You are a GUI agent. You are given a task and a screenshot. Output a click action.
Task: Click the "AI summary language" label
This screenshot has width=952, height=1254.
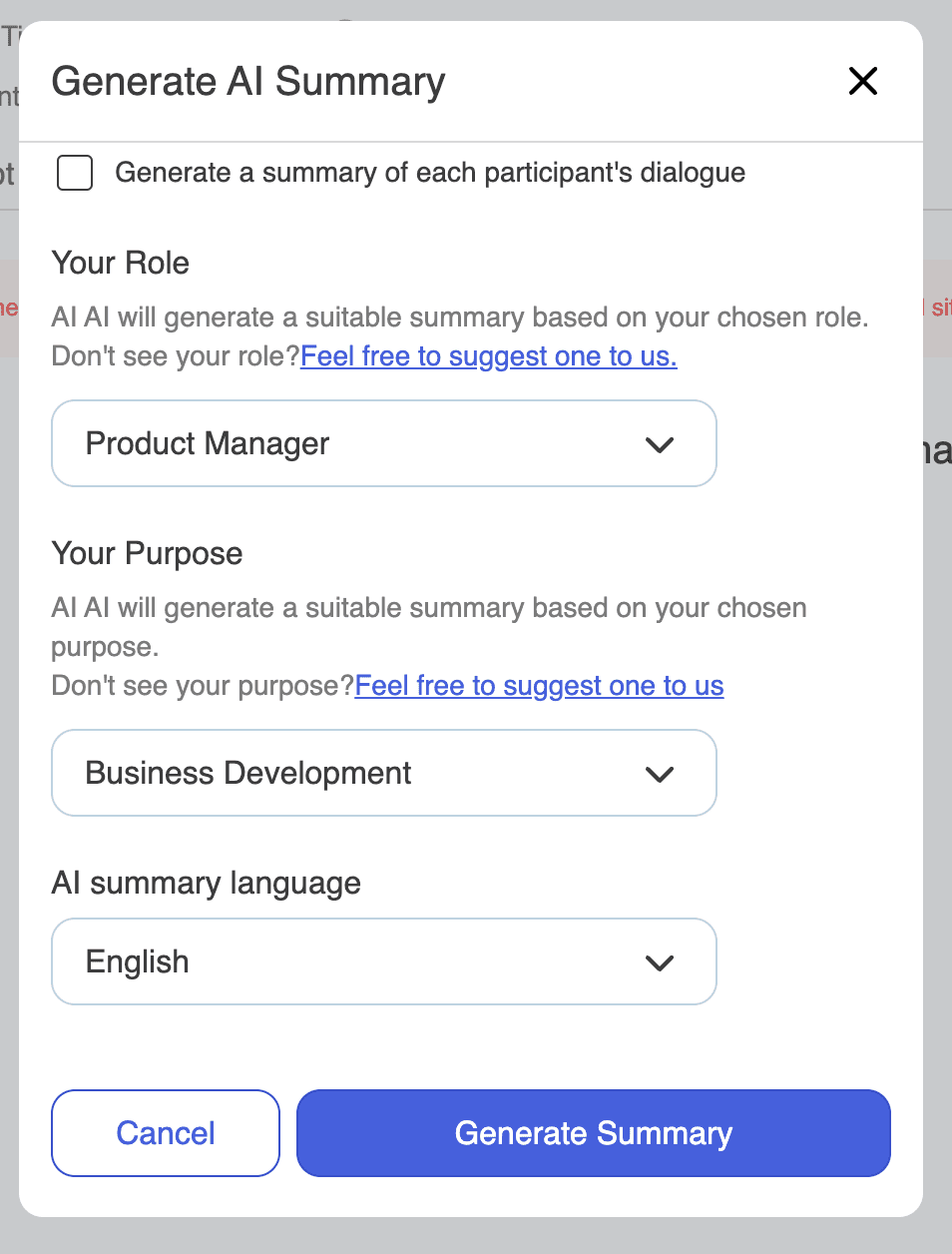click(x=207, y=884)
